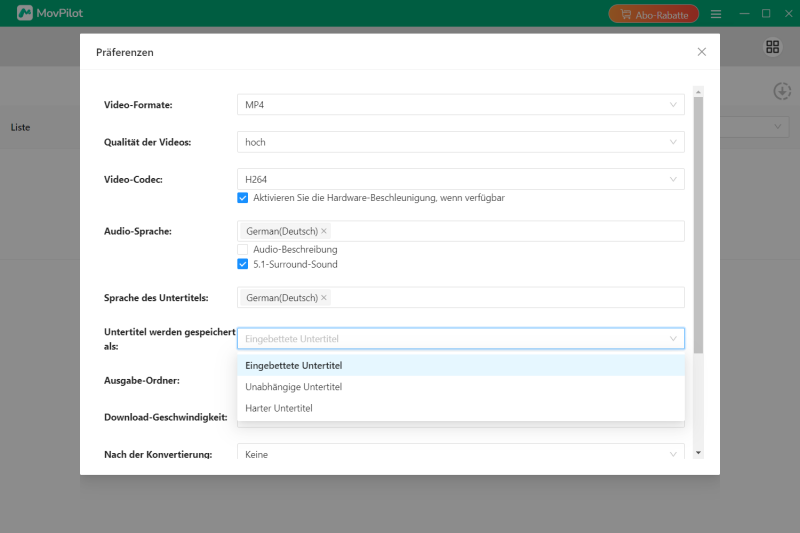Viewport: 800px width, 533px height.
Task: Click the MovPilot logo icon
Action: (24, 13)
